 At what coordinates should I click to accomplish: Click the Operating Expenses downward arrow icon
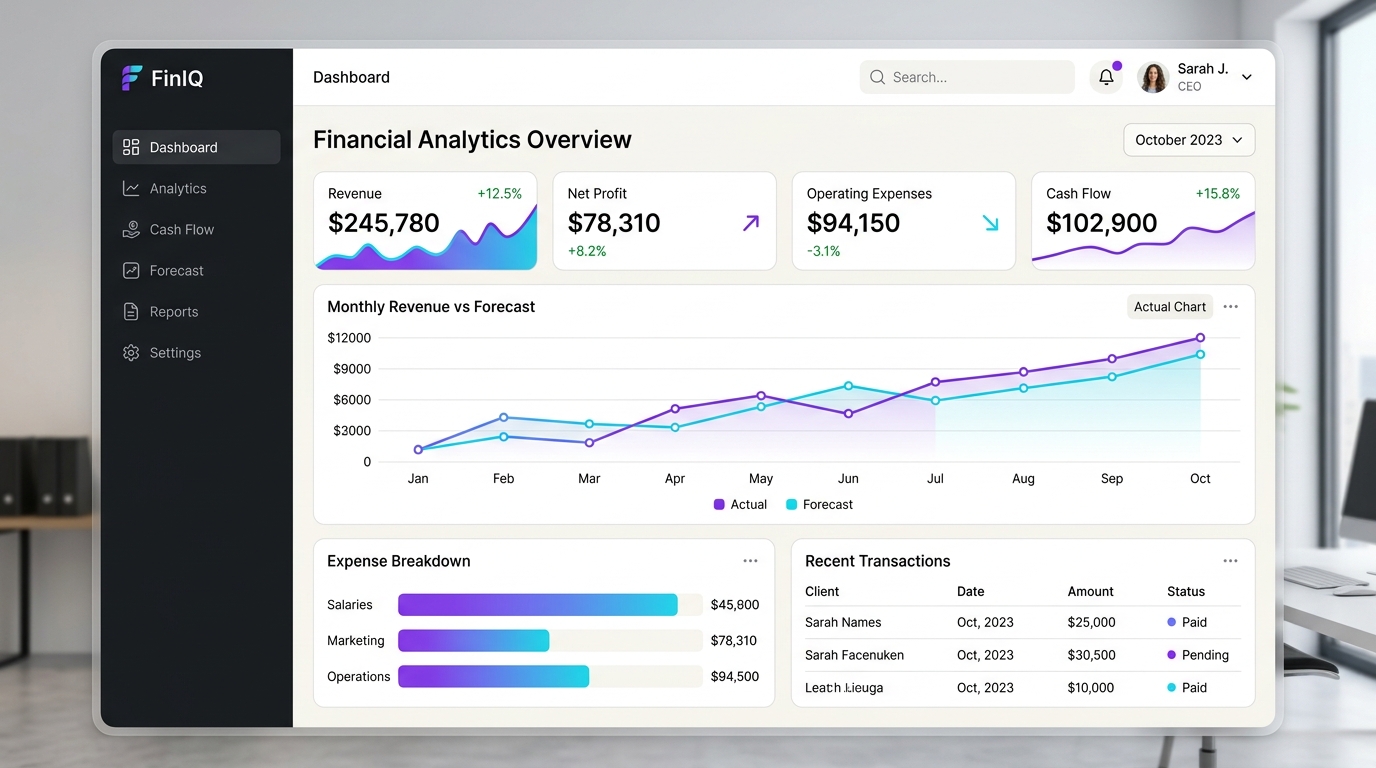point(990,223)
